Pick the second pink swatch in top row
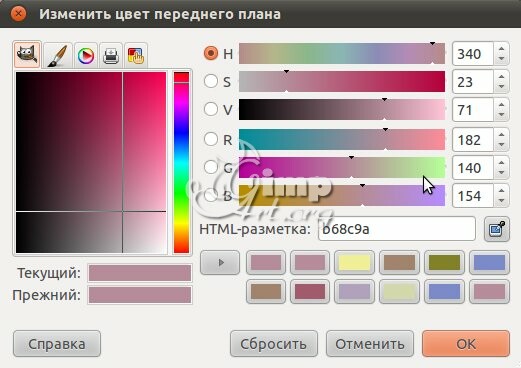Screen dimensions: 521x368 [310, 262]
